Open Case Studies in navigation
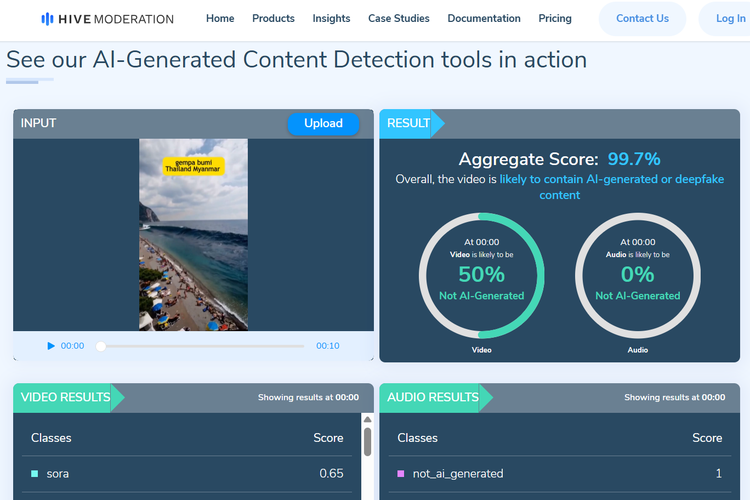The height and width of the screenshot is (500, 750). tap(399, 18)
